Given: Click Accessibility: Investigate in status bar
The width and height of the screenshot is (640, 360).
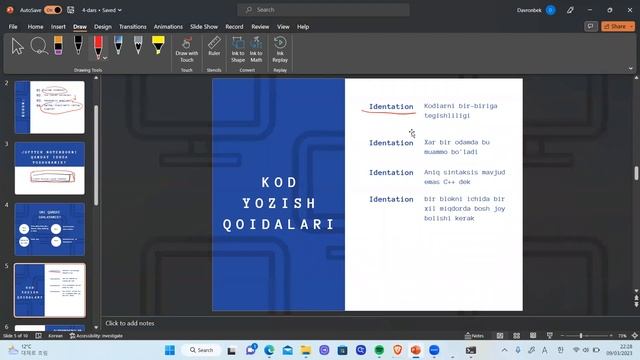Looking at the screenshot, I should point(96,336).
